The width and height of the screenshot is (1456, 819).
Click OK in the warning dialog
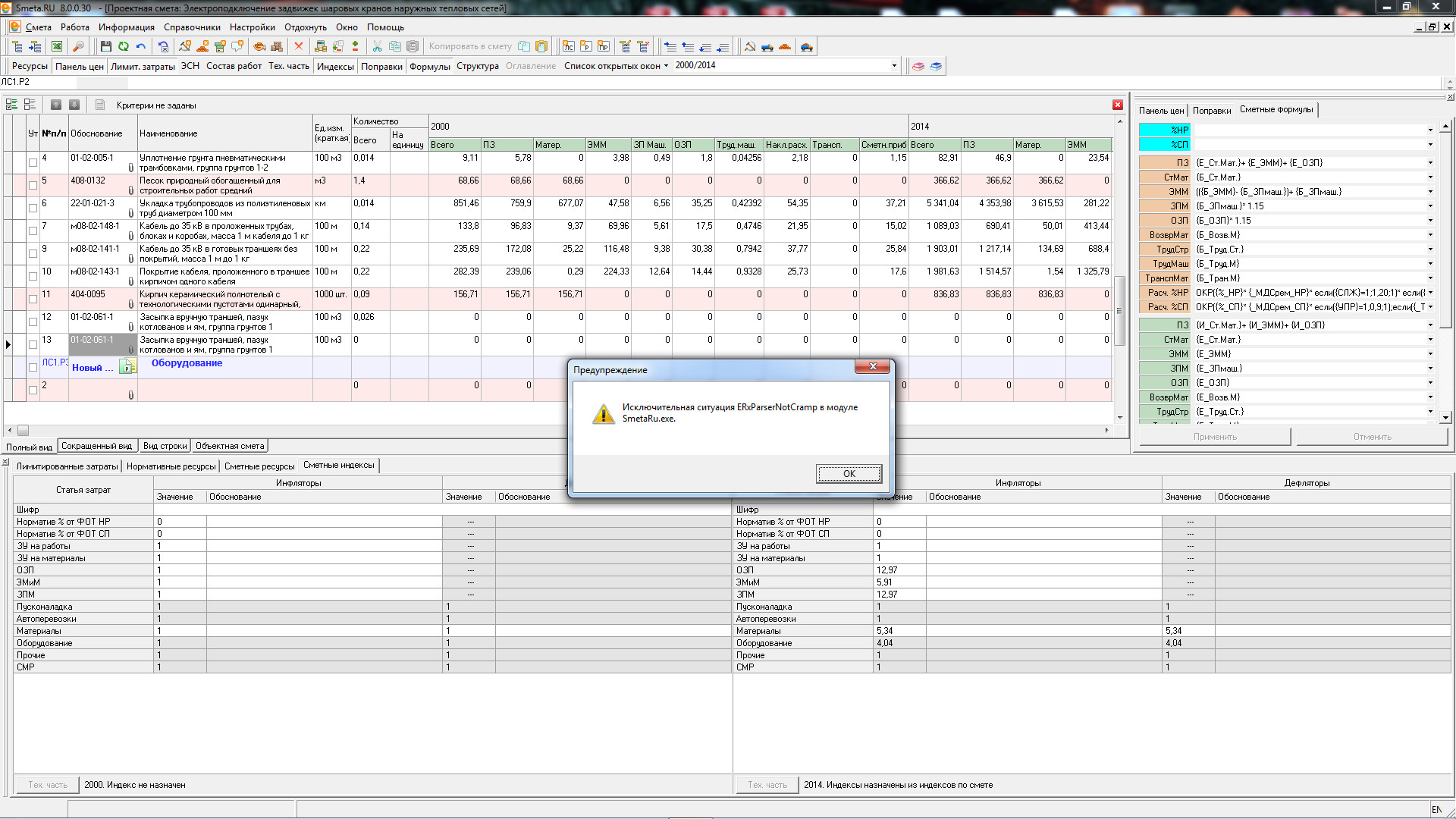click(849, 474)
